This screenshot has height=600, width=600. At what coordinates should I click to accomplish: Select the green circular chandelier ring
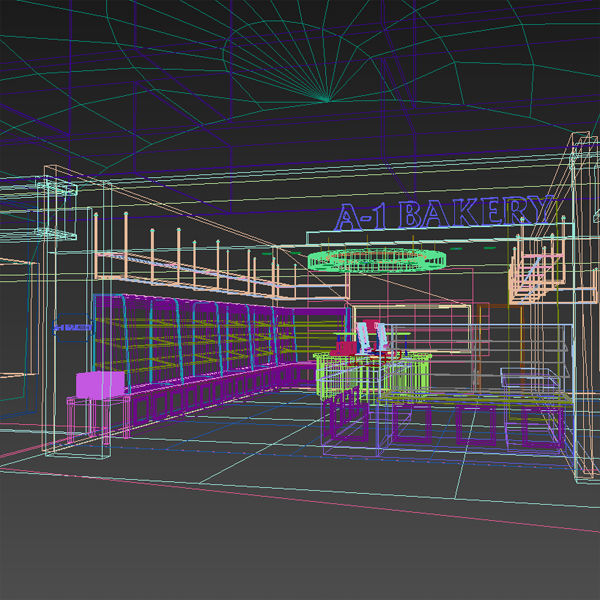click(x=377, y=259)
